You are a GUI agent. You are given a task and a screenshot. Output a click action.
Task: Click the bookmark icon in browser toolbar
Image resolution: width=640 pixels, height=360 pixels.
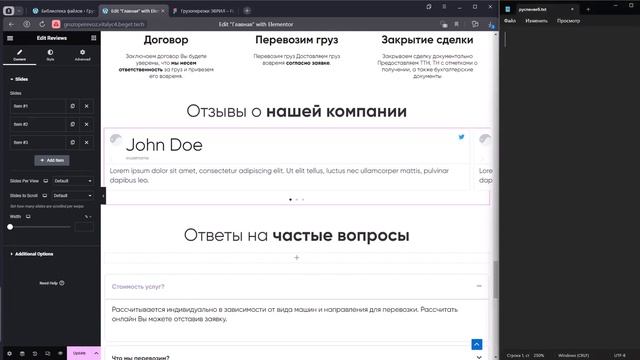[456, 24]
